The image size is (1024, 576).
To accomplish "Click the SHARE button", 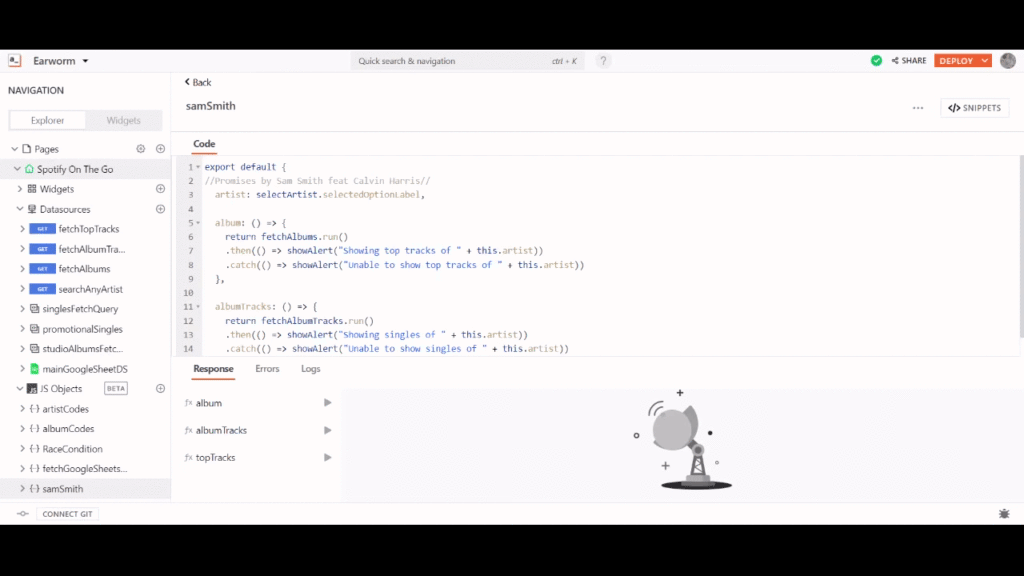I will [x=909, y=61].
